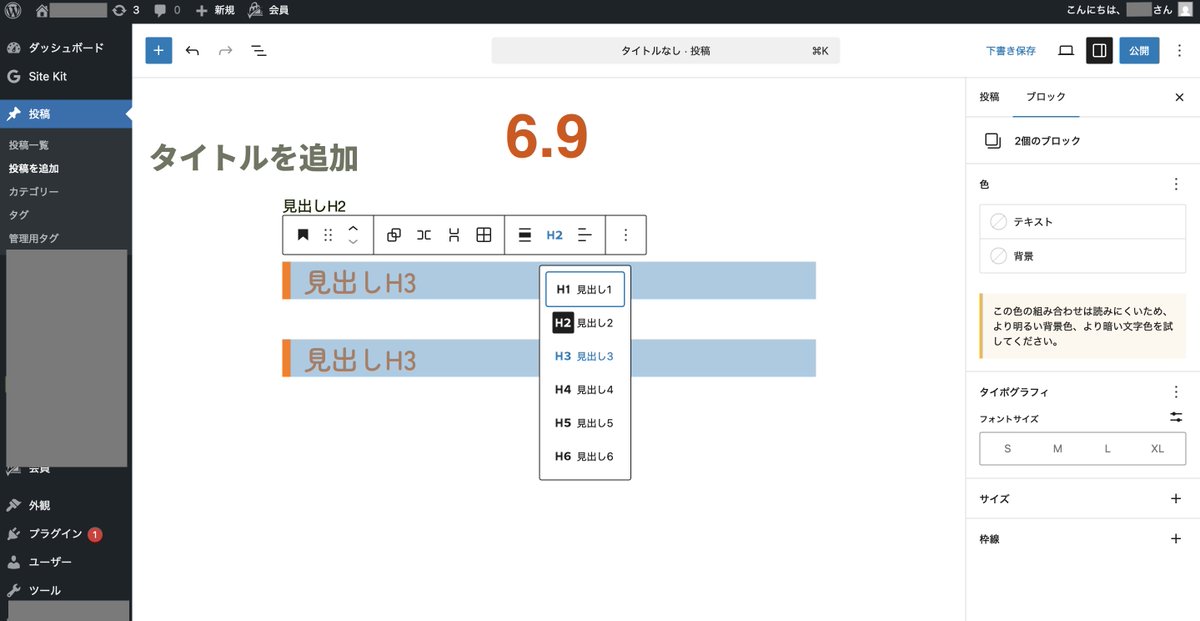The image size is (1200, 621).
Task: Select the second 見出しH3 heading block
Action: pyautogui.click(x=549, y=358)
